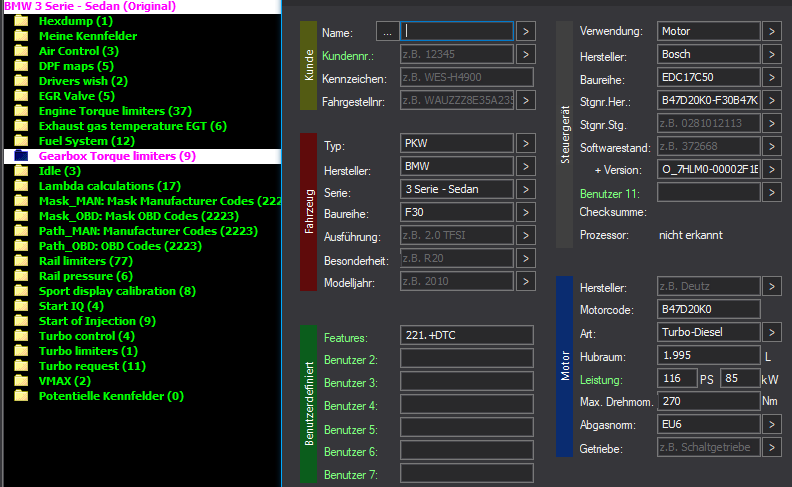Open the + Version arrow dropdown

pos(772,169)
